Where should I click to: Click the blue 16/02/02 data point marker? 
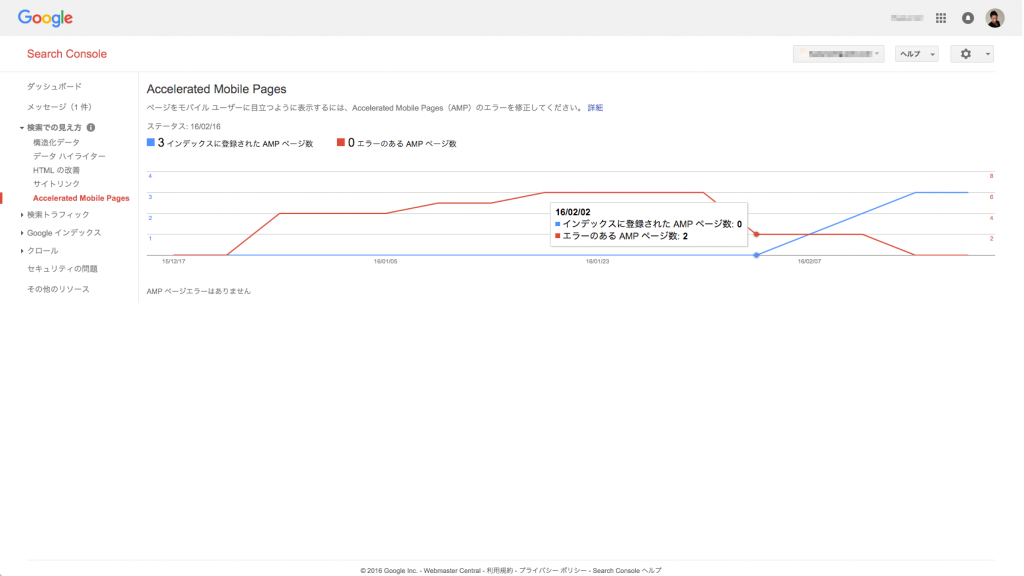pyautogui.click(x=756, y=255)
